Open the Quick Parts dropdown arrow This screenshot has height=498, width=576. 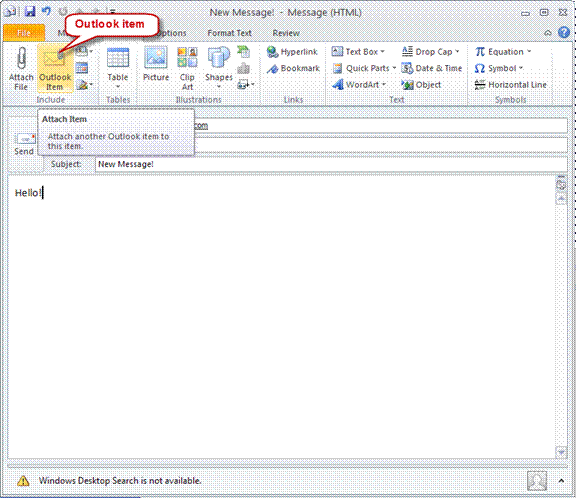point(394,68)
